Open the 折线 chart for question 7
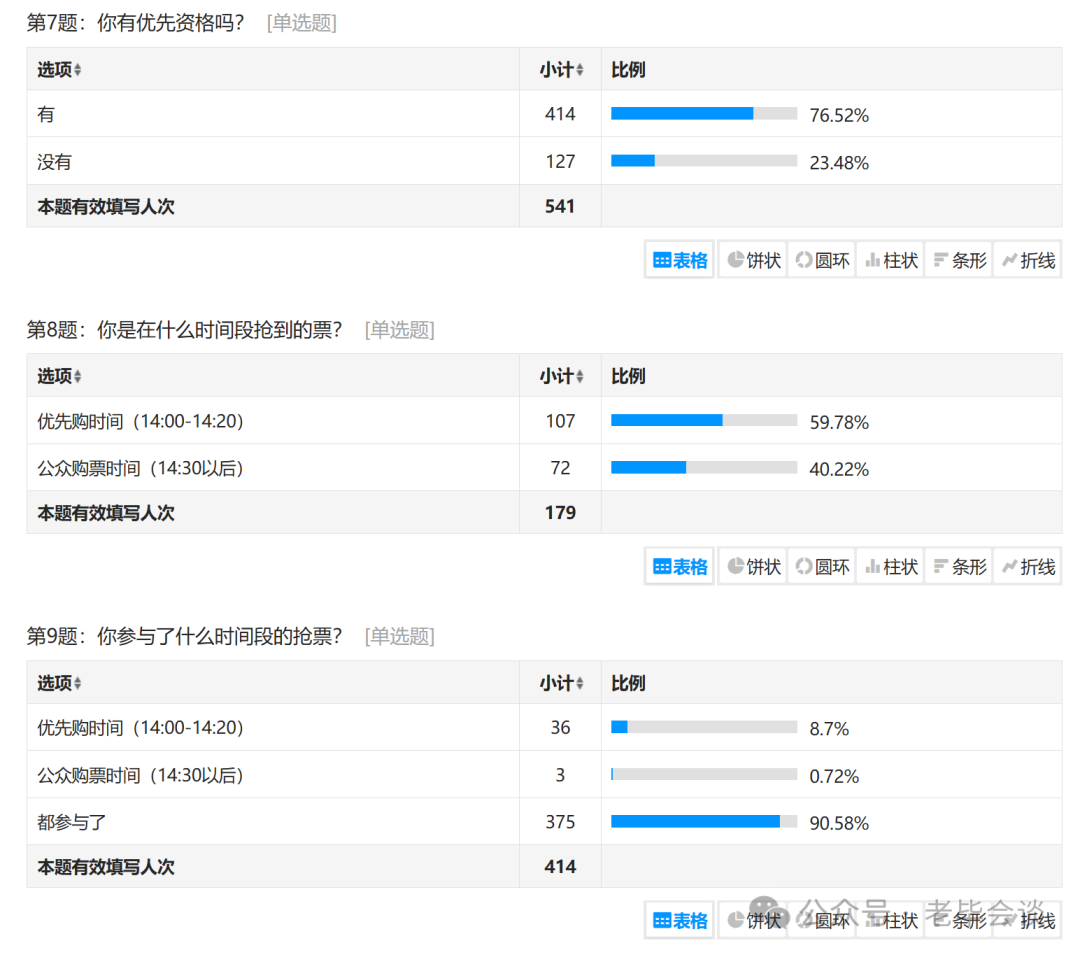 tap(1028, 260)
